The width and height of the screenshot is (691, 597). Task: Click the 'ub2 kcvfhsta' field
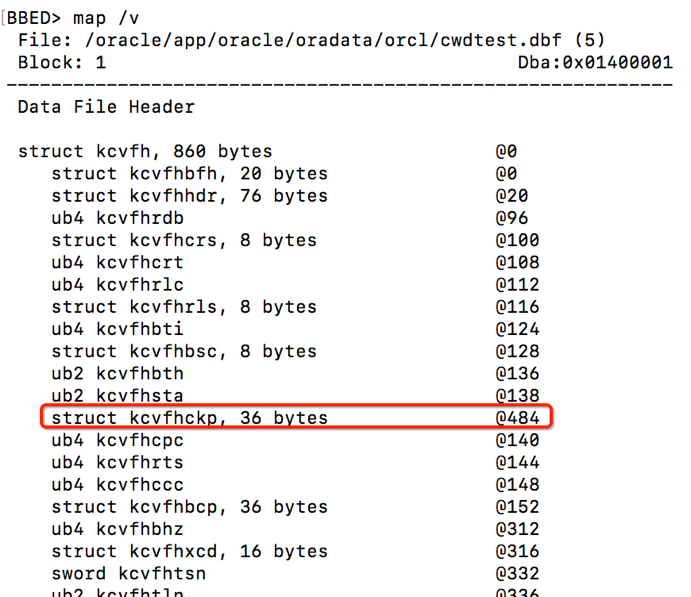pyautogui.click(x=118, y=396)
